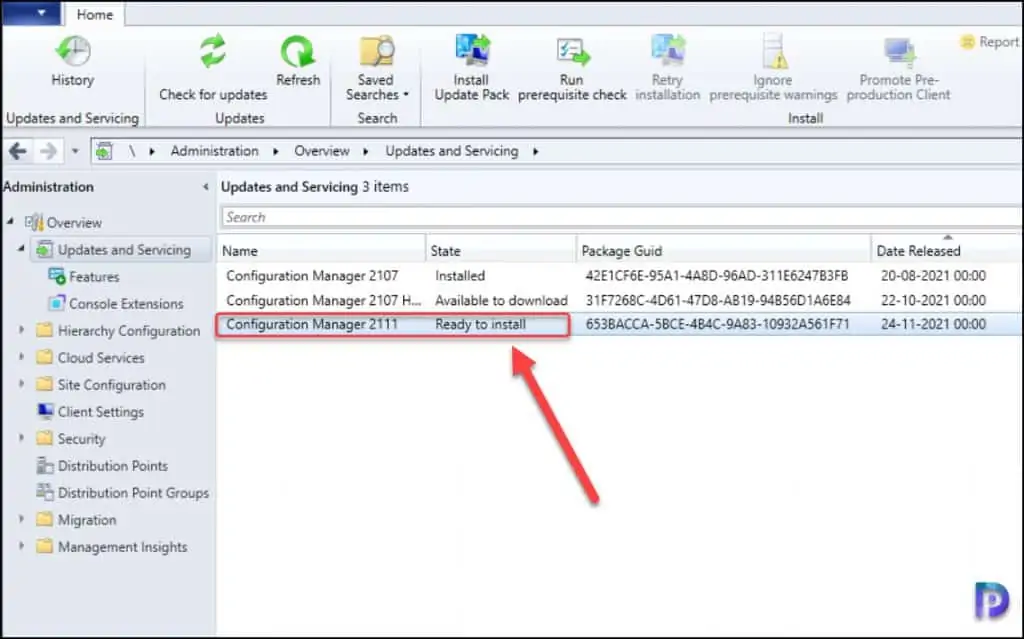Viewport: 1024px width, 639px height.
Task: Expand the Hierarchy Configuration node
Action: point(21,330)
